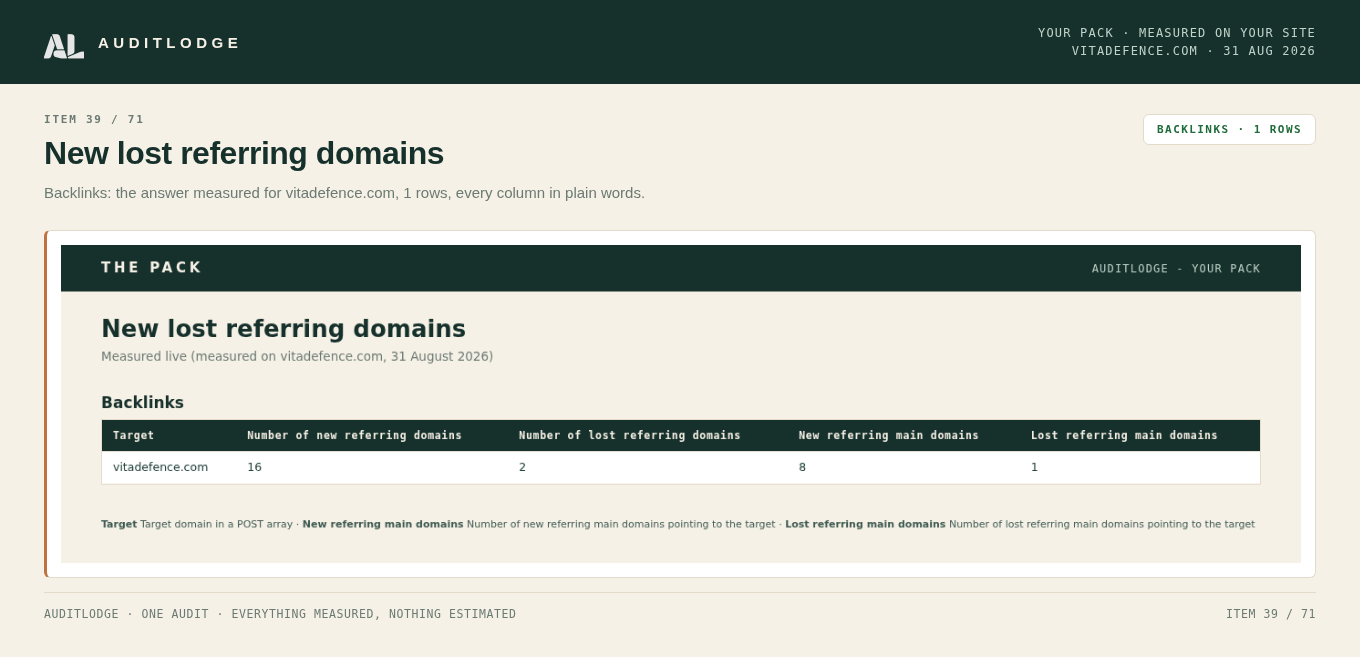Click Number of lost referring domains column header
Image resolution: width=1360 pixels, height=657 pixels.
point(630,435)
